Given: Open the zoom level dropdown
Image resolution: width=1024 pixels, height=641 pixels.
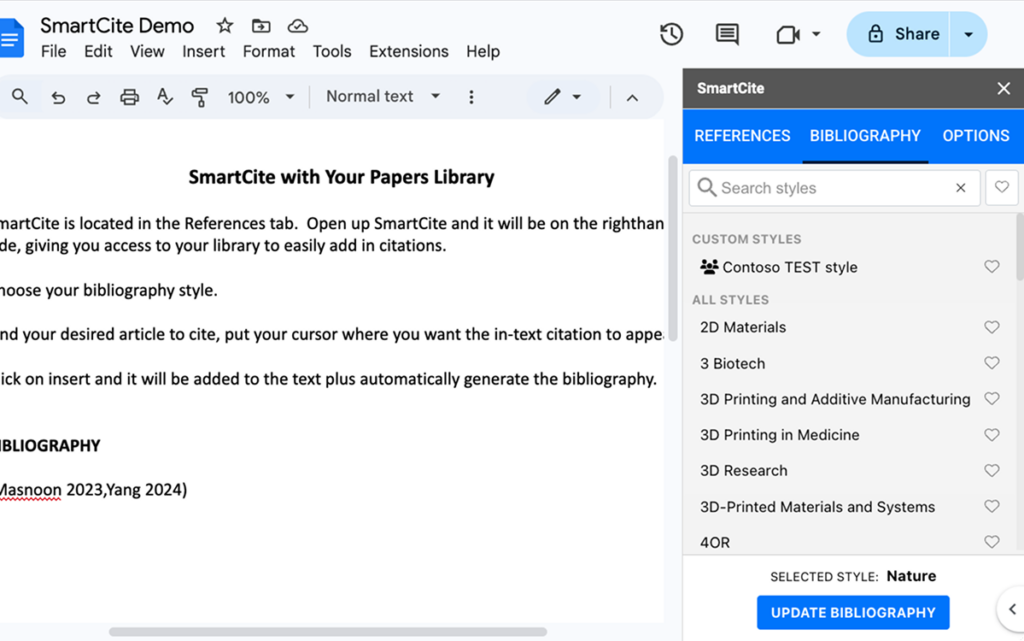Looking at the screenshot, I should [x=261, y=96].
